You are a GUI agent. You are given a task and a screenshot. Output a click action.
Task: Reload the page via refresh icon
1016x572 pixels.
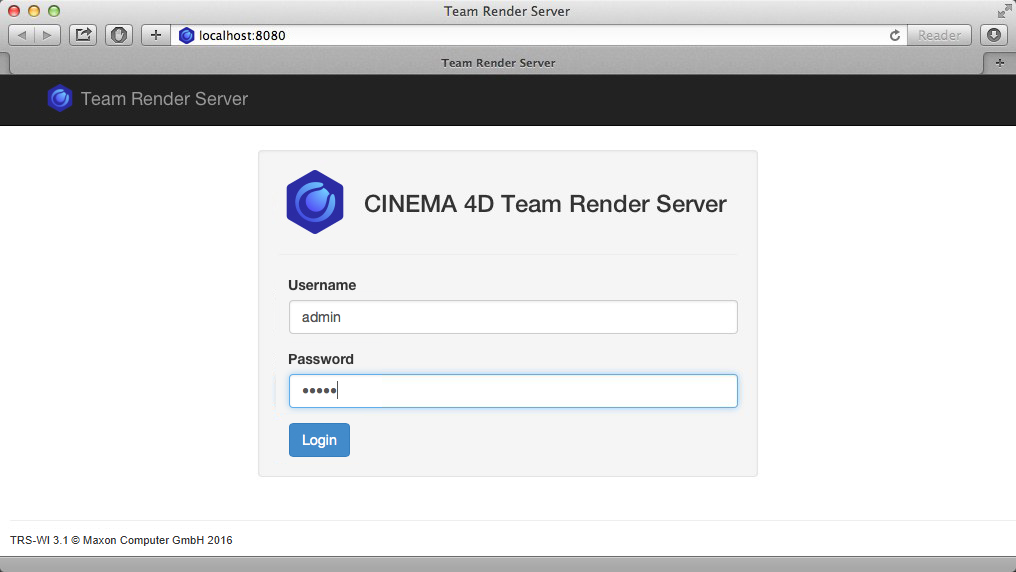(x=895, y=35)
